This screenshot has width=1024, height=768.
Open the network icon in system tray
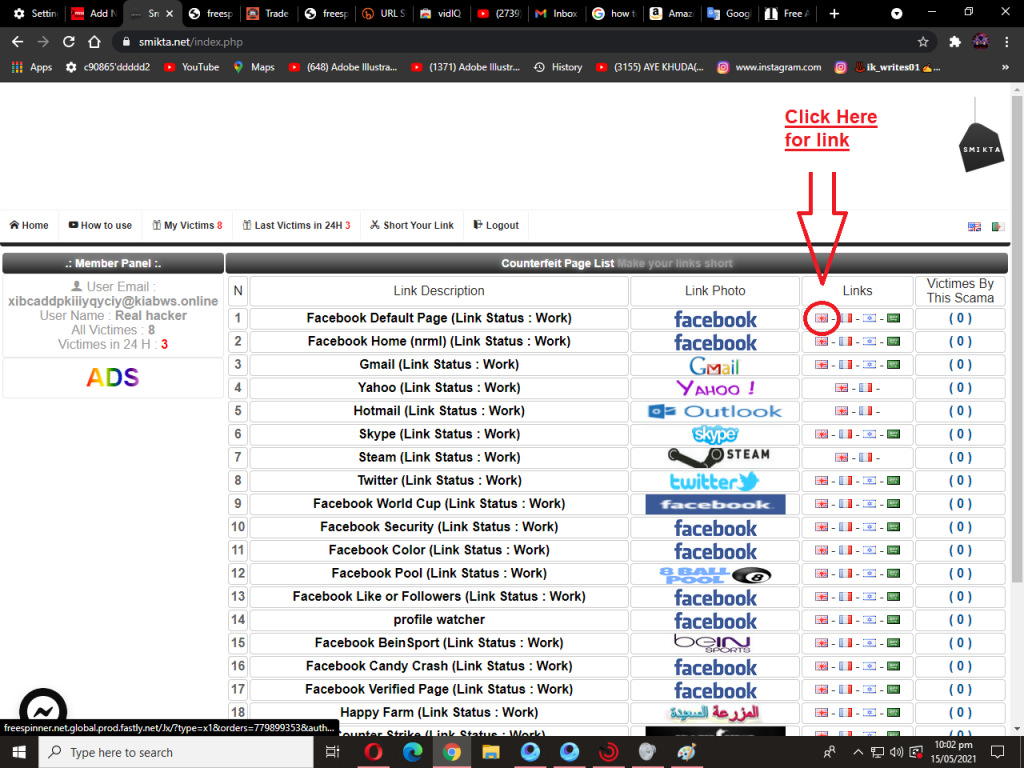(878, 752)
